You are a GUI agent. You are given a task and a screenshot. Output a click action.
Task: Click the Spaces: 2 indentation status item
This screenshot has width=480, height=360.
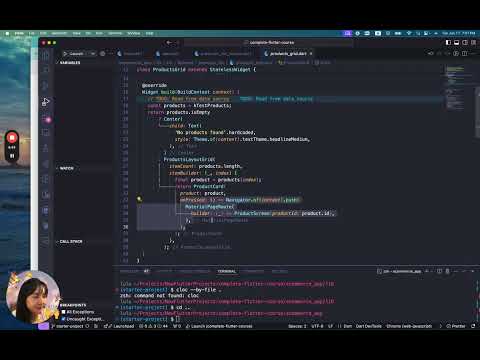[297, 326]
